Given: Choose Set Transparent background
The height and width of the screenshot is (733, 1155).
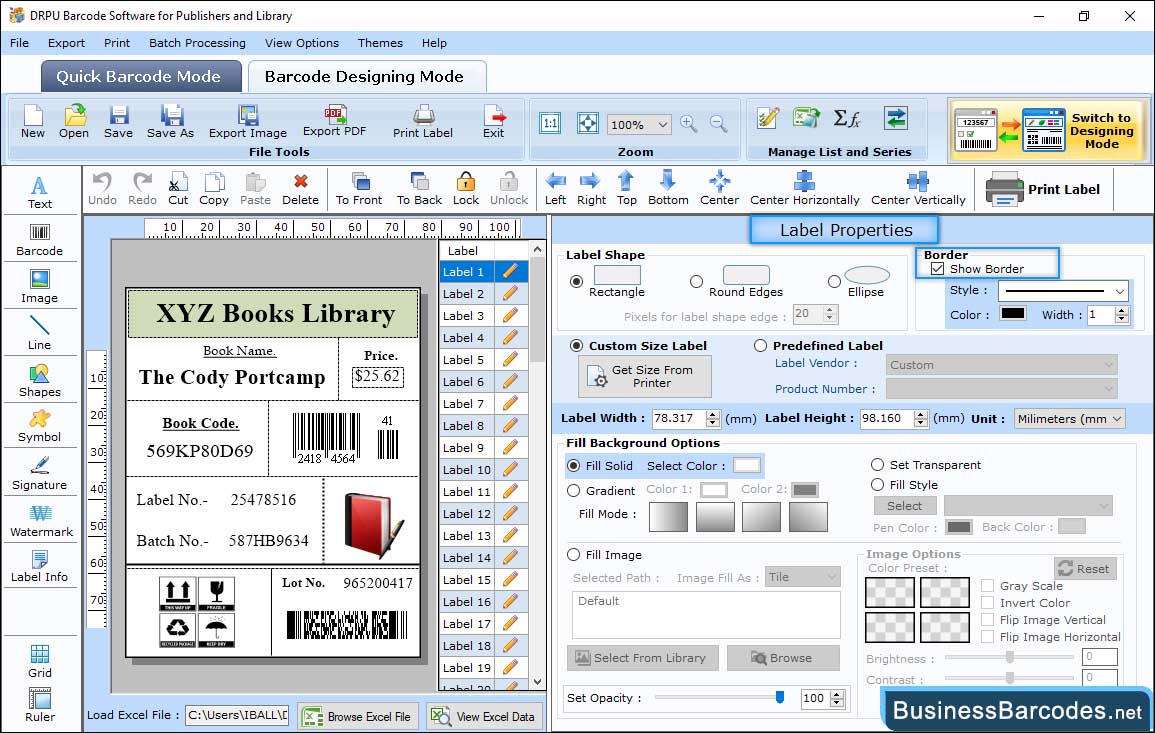Looking at the screenshot, I should click(877, 465).
